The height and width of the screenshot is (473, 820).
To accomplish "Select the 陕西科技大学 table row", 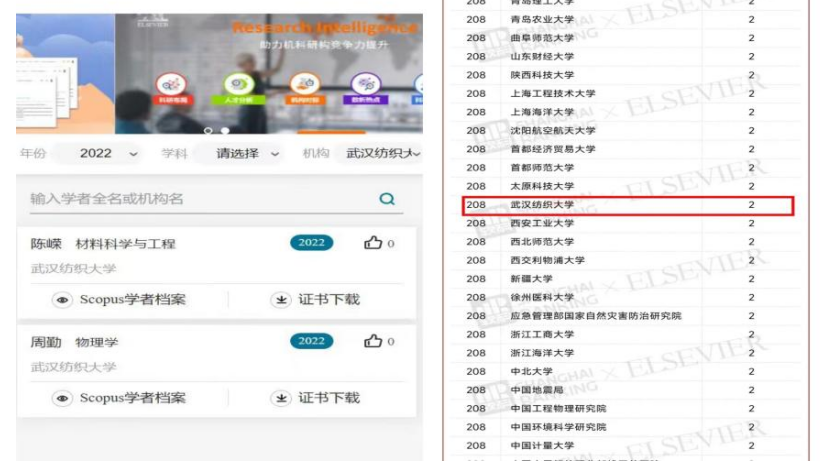I will tap(627, 75).
